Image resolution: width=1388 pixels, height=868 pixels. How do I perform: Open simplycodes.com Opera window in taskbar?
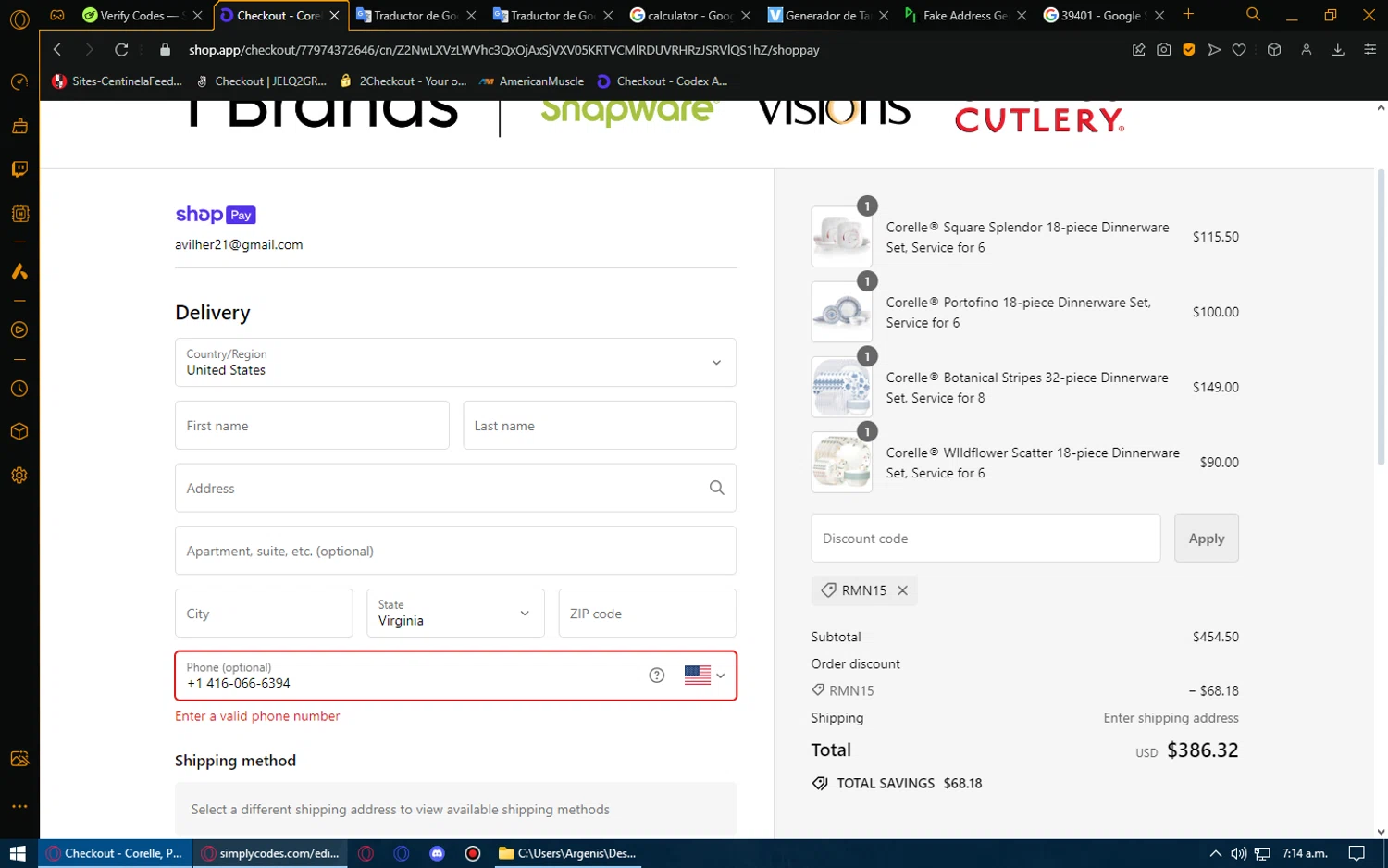click(270, 853)
